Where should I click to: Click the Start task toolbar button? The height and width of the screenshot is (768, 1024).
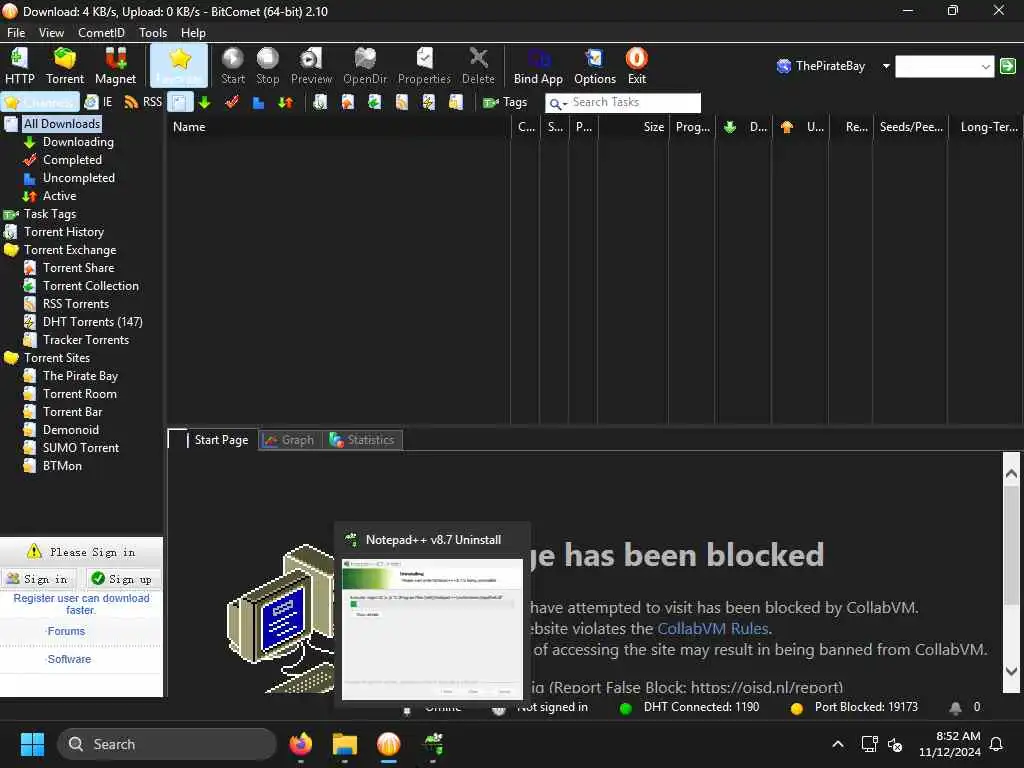(232, 66)
